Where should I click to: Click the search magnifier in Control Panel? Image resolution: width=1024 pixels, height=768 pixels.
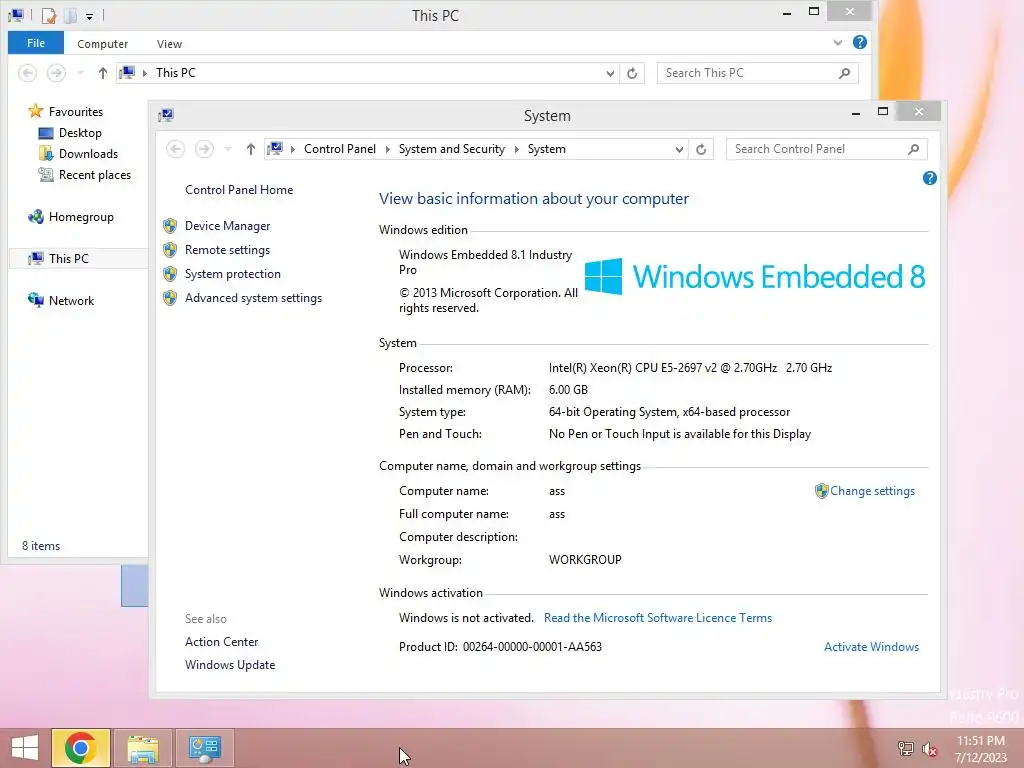(914, 150)
